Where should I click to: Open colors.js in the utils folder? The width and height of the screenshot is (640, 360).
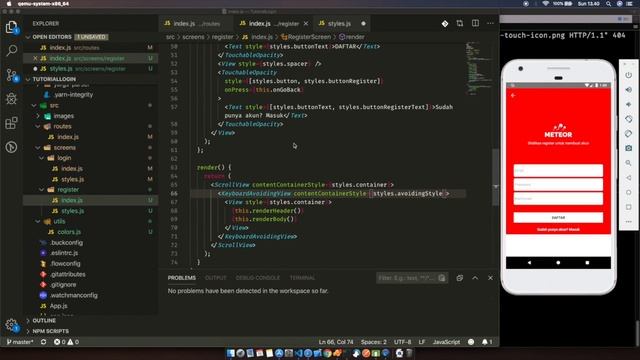pyautogui.click(x=69, y=232)
